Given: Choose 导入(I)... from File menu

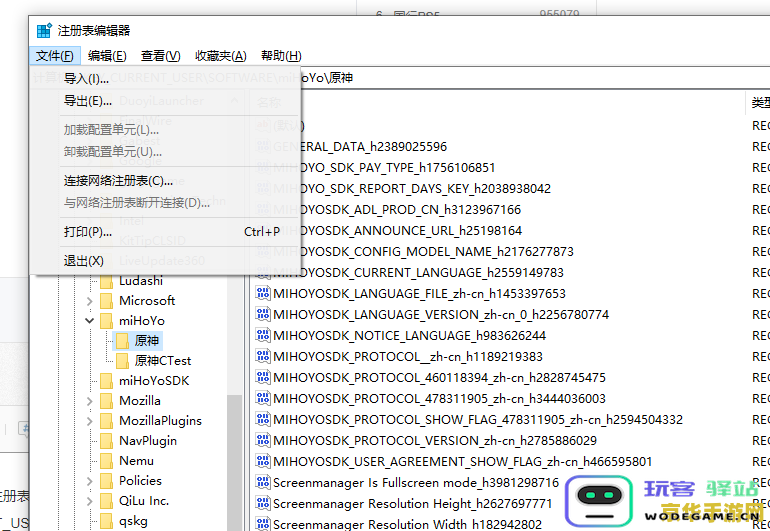Looking at the screenshot, I should point(165,79).
